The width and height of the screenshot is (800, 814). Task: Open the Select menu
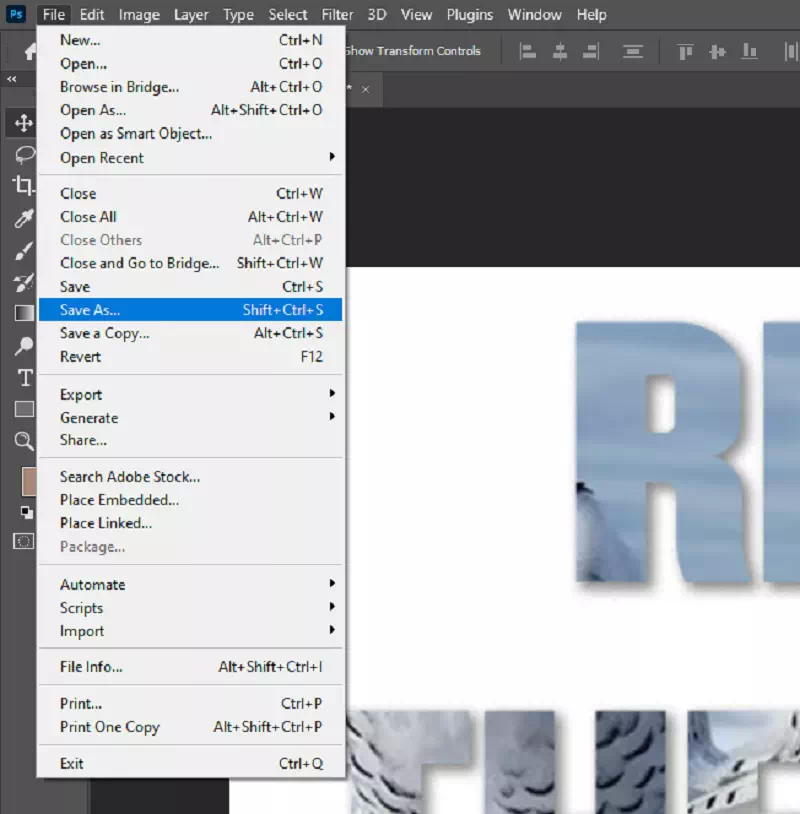pyautogui.click(x=288, y=15)
